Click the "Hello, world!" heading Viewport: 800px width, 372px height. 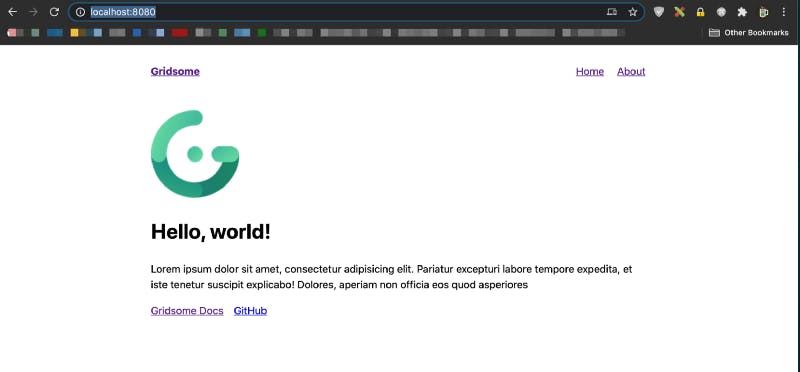(211, 232)
